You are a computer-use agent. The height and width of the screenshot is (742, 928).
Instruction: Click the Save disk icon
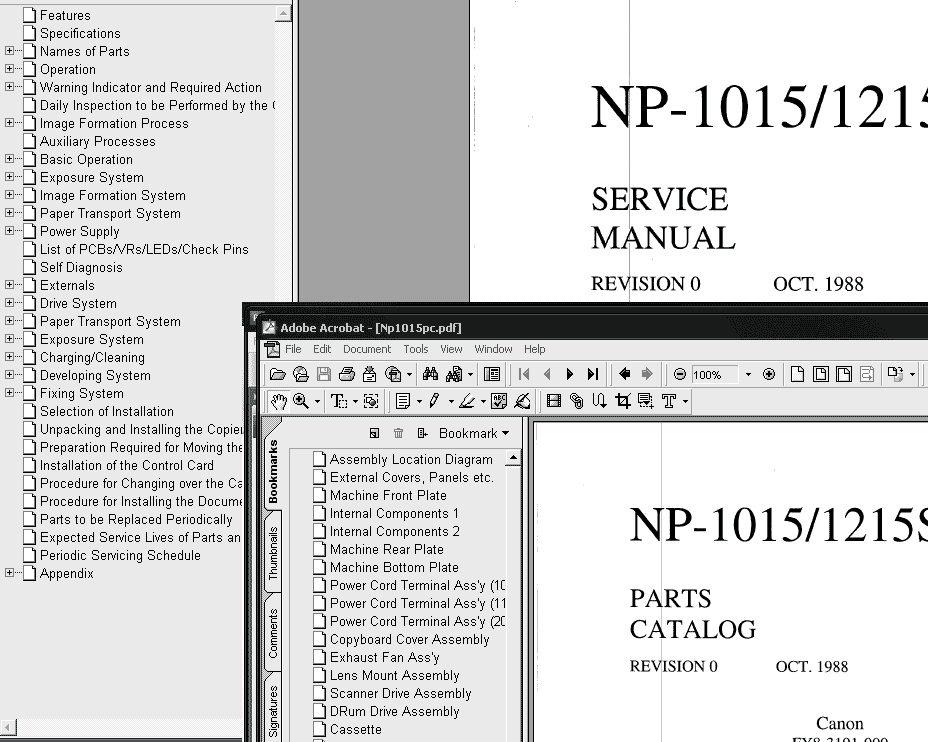[324, 374]
